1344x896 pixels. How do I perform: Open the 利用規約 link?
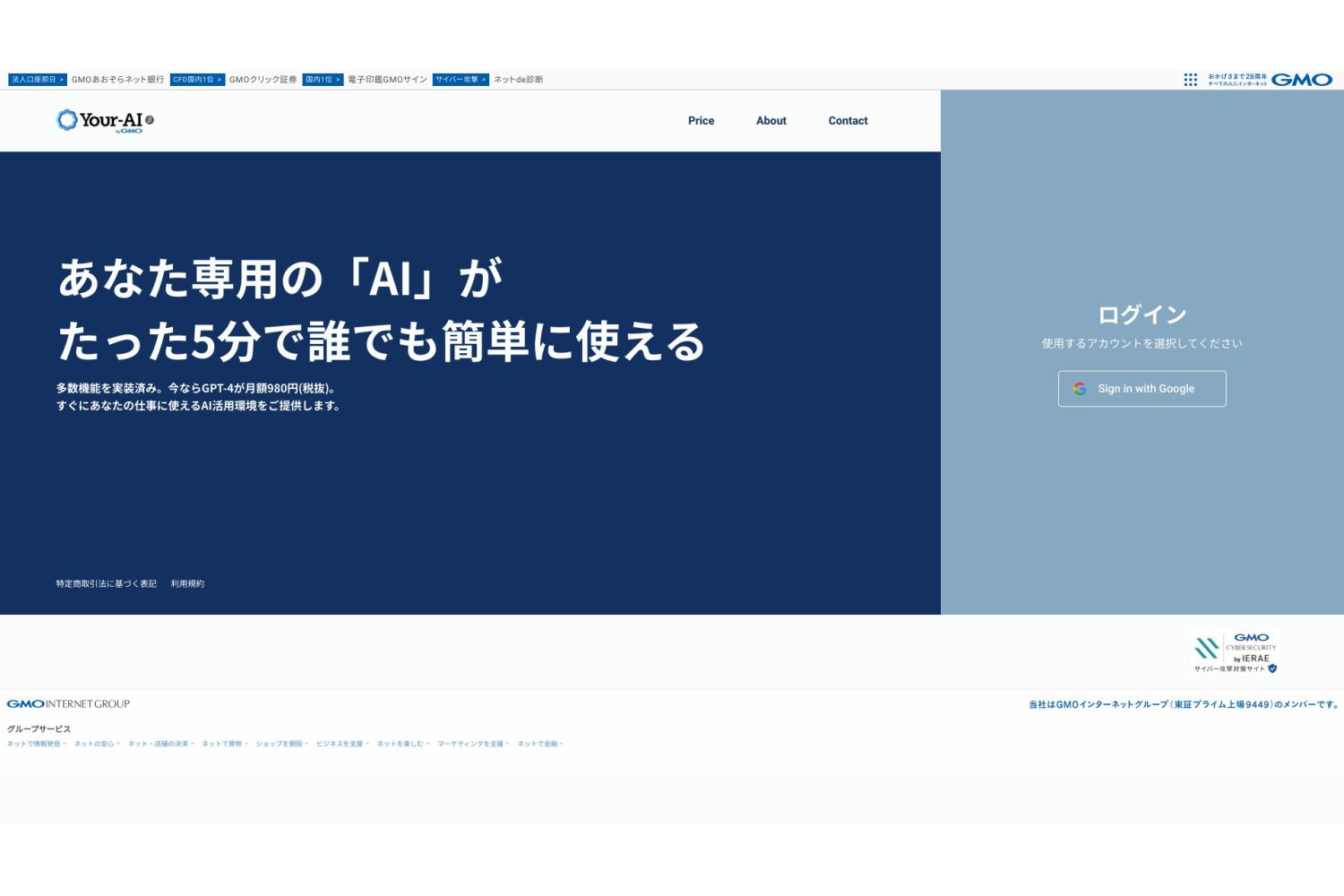pyautogui.click(x=187, y=584)
